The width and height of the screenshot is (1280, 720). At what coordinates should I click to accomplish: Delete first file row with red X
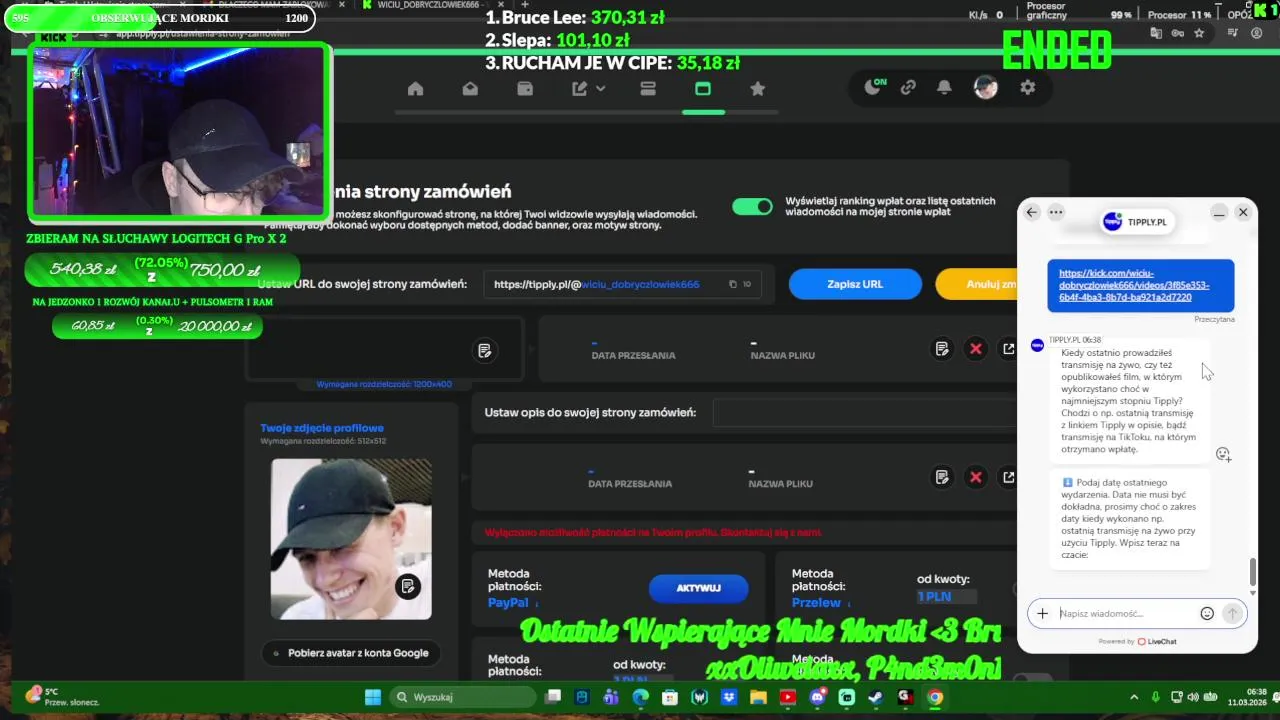coord(976,349)
